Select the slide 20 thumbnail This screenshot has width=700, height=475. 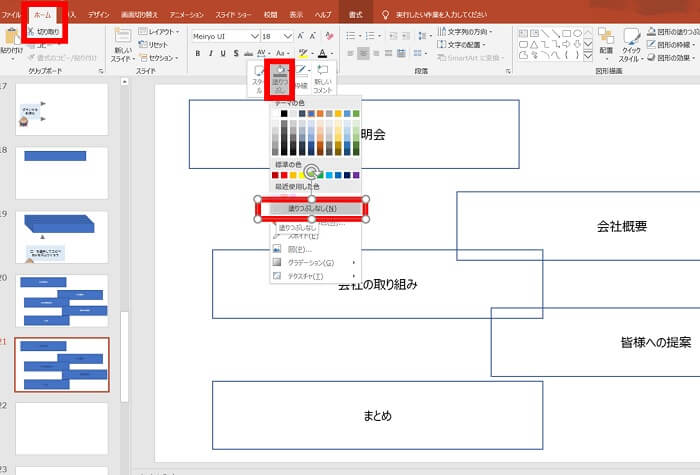tap(61, 301)
